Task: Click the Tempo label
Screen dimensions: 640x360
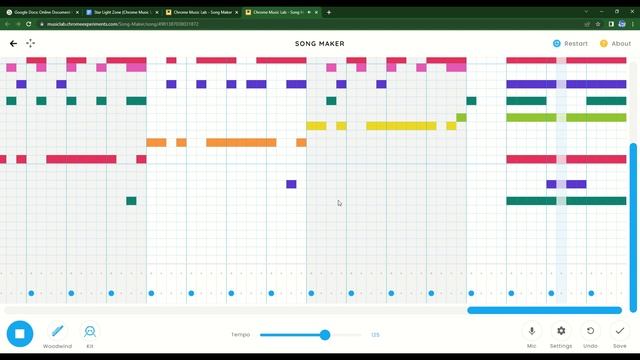Action: tap(240, 335)
